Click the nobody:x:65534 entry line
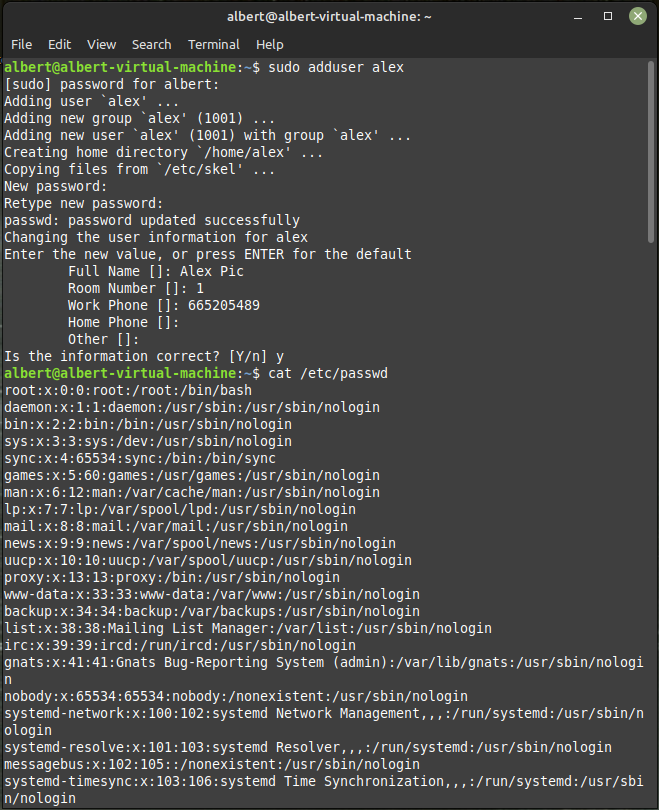Screen dimensions: 659x810 (236, 696)
